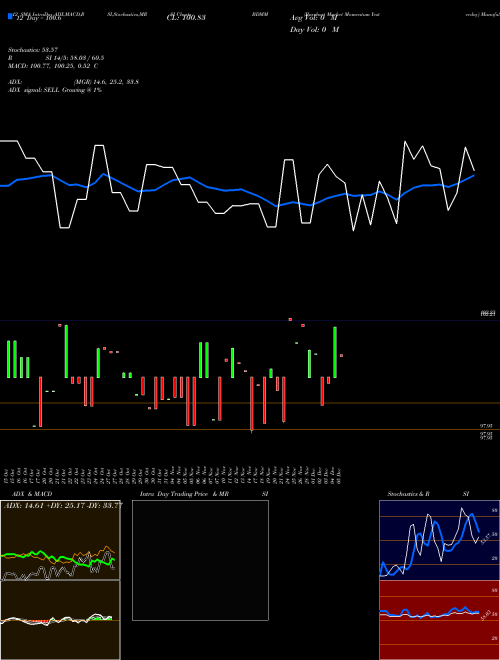
Task: Click the blue moving average line end
Action: [x=474, y=176]
